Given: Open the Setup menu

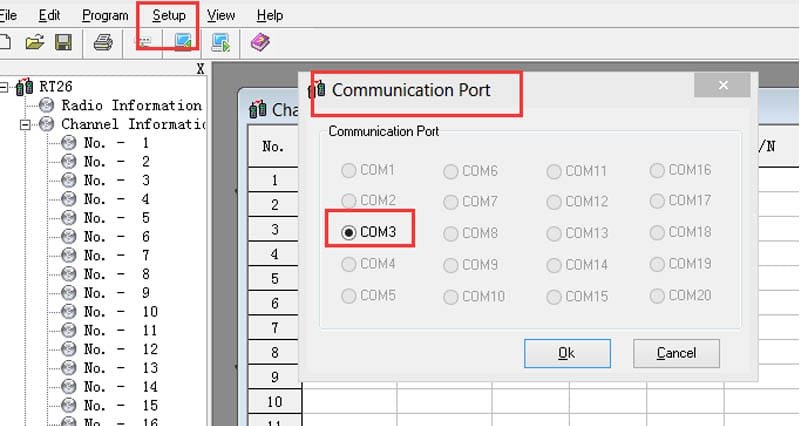Looking at the screenshot, I should coord(168,15).
